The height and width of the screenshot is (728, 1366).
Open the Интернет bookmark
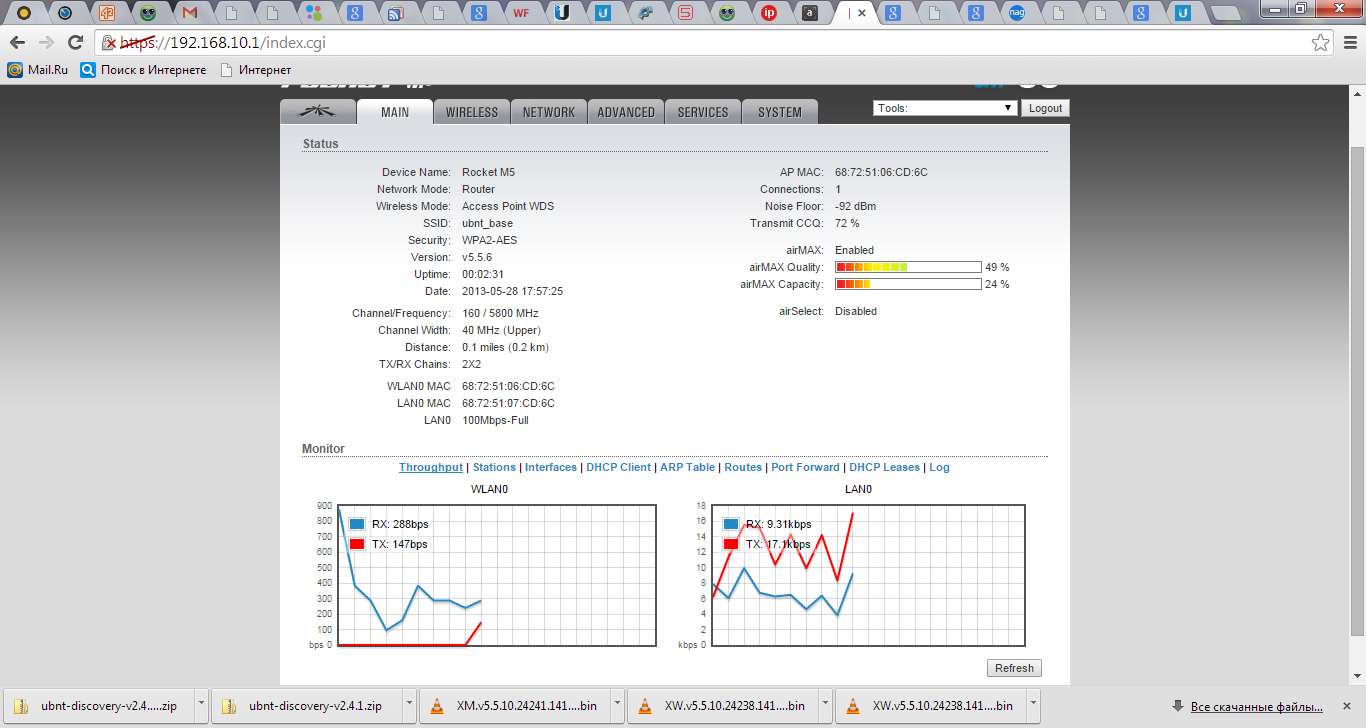[255, 70]
